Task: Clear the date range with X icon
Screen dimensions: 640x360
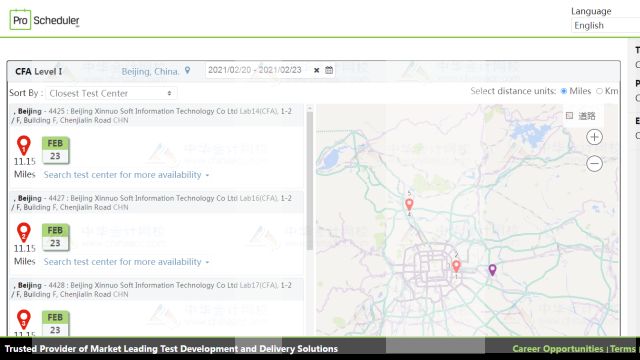Action: 316,70
